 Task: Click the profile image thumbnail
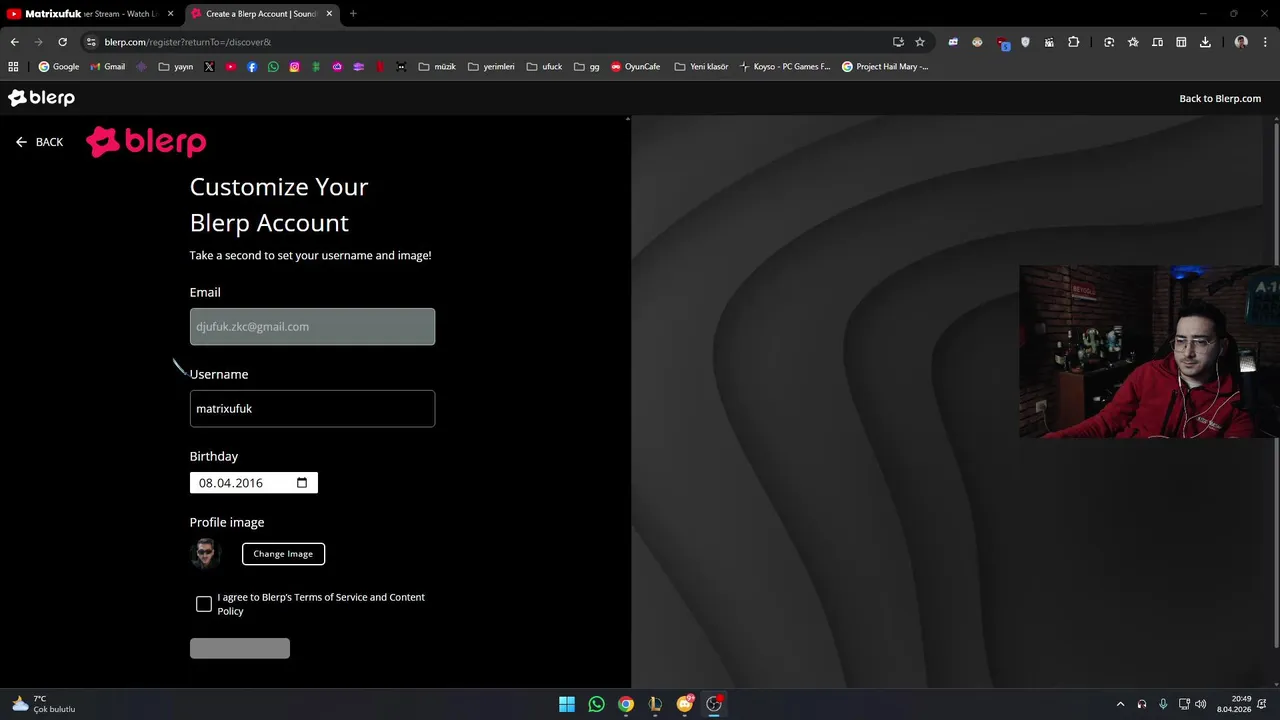[x=205, y=553]
